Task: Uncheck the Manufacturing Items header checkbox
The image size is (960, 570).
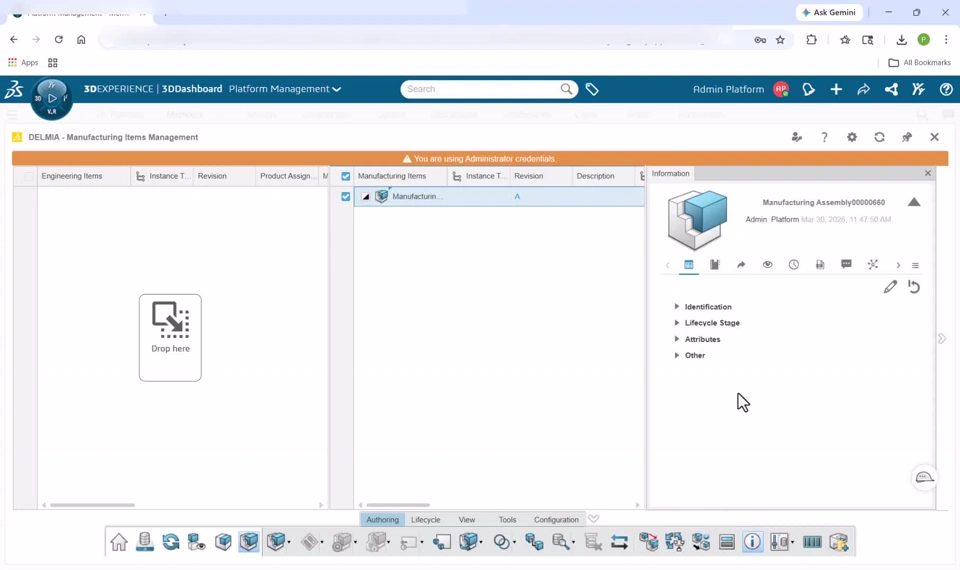Action: (x=345, y=176)
